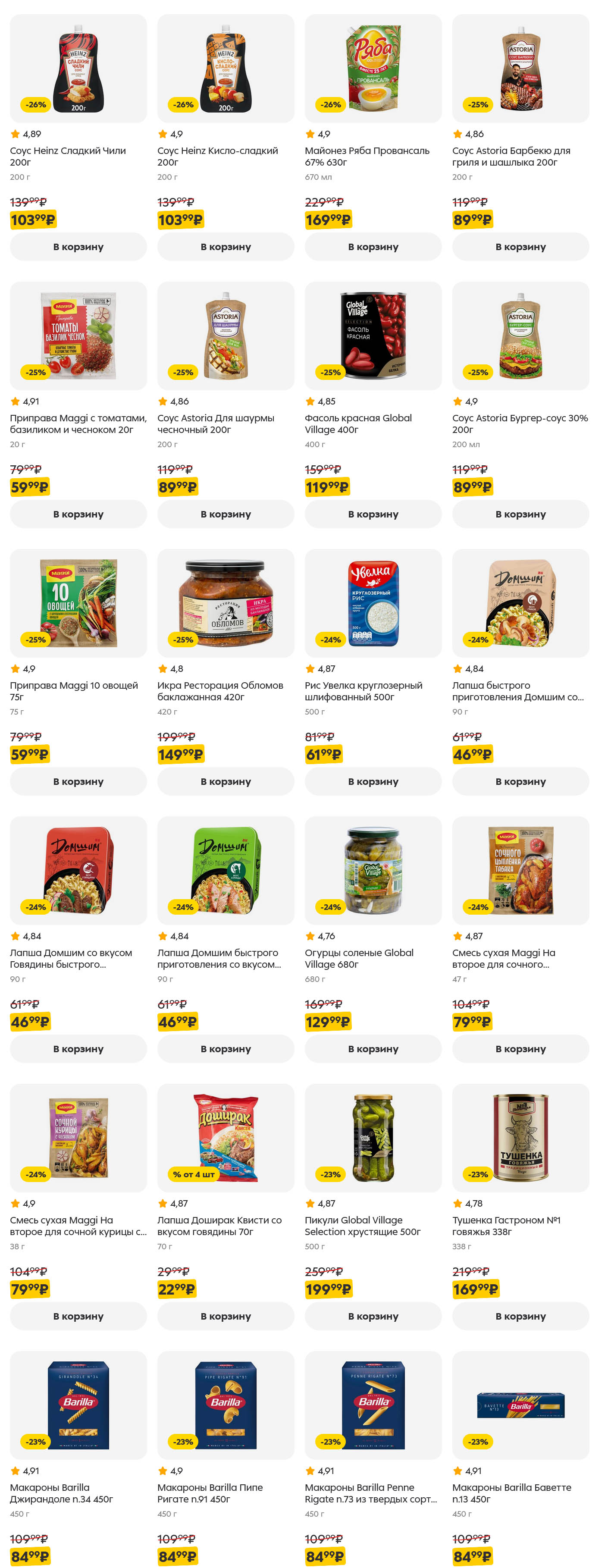Open Макароны Barilla Пипе Ригате link
Image resolution: width=608 pixels, height=1568 pixels.
[210, 1493]
